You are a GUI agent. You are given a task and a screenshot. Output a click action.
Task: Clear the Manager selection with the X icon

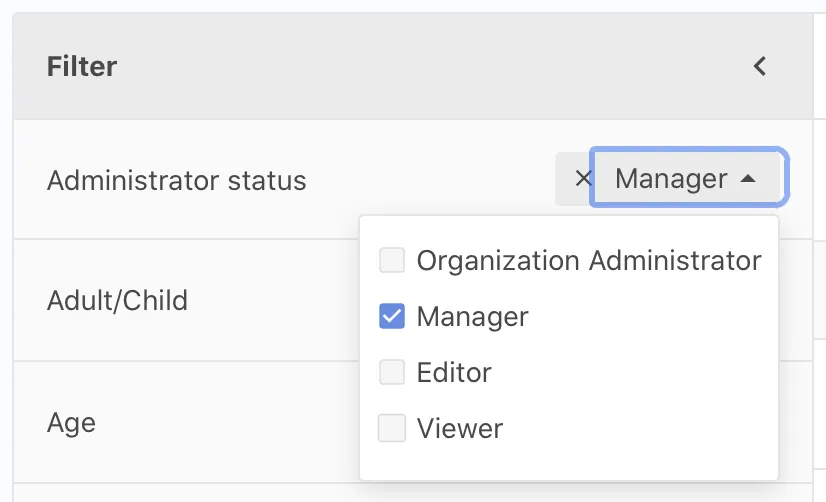pyautogui.click(x=583, y=179)
